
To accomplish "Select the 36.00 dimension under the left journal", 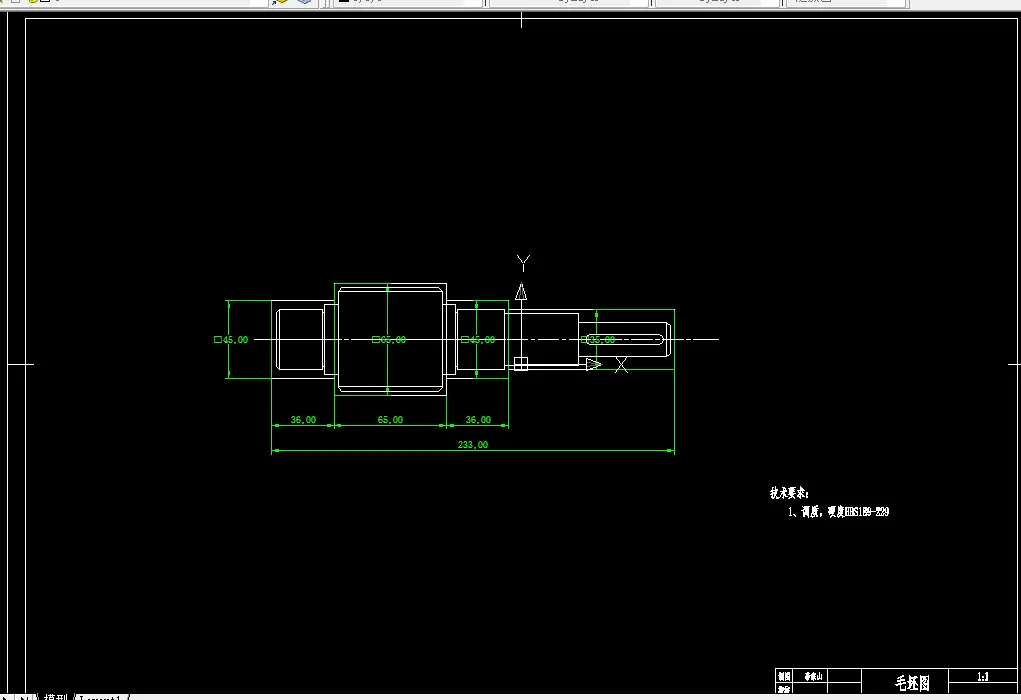I will click(303, 420).
